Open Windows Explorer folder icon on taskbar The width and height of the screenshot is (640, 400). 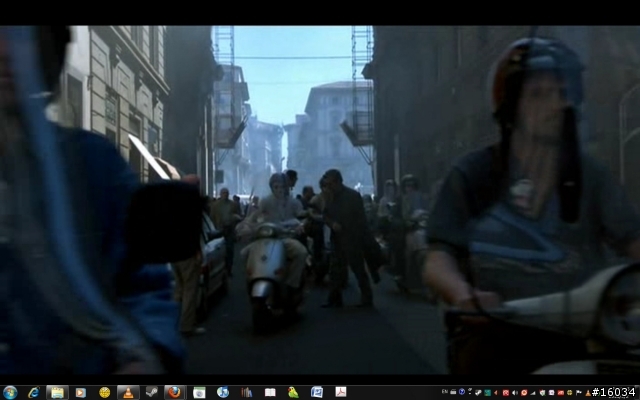pos(57,393)
